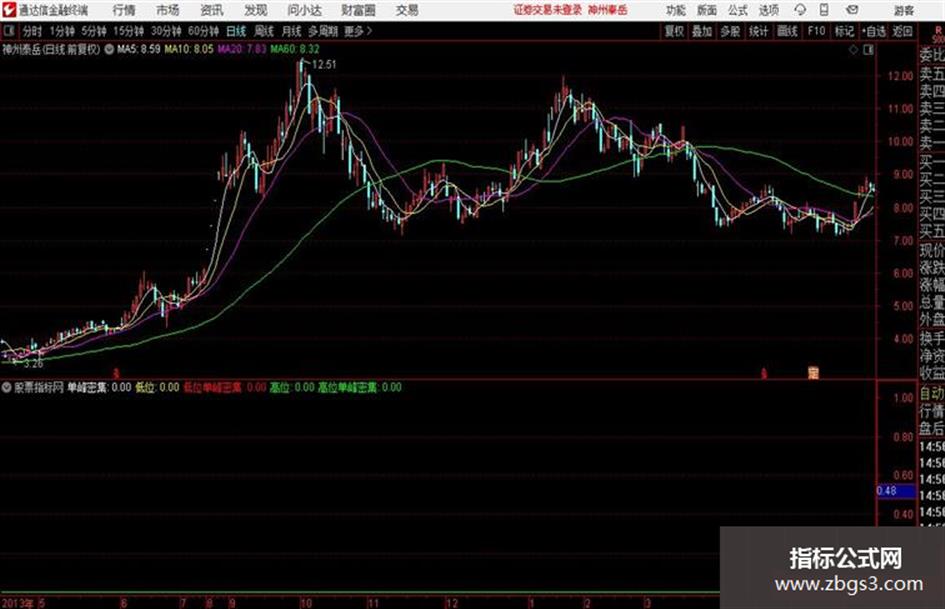Click the mobile phone icon
Viewport: 945px width, 609px height.
coord(823,10)
